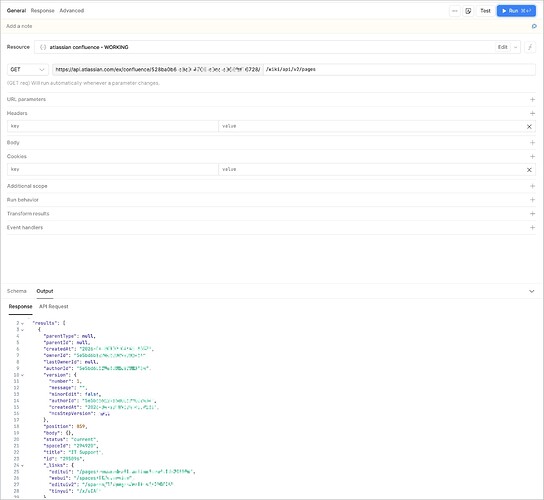
Task: Switch to the Advanced tab
Action: 71,11
